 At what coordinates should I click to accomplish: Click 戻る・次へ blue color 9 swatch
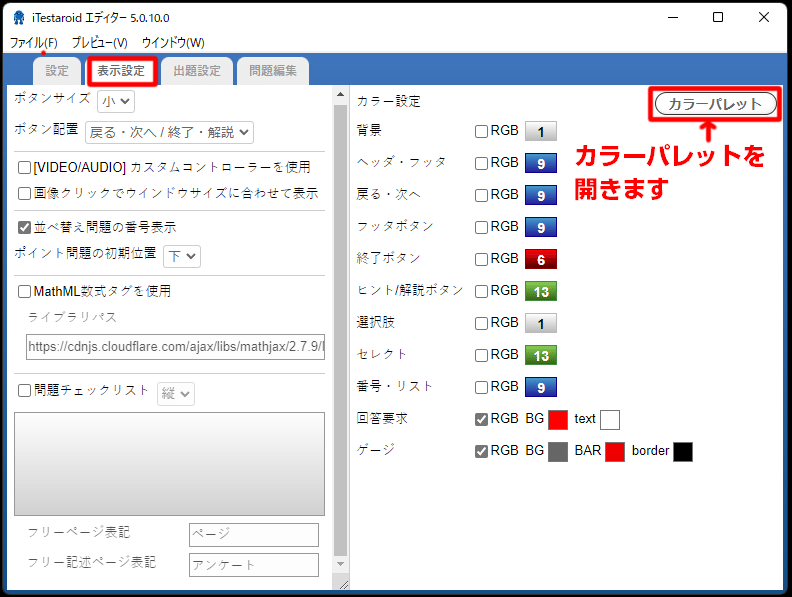[x=541, y=195]
